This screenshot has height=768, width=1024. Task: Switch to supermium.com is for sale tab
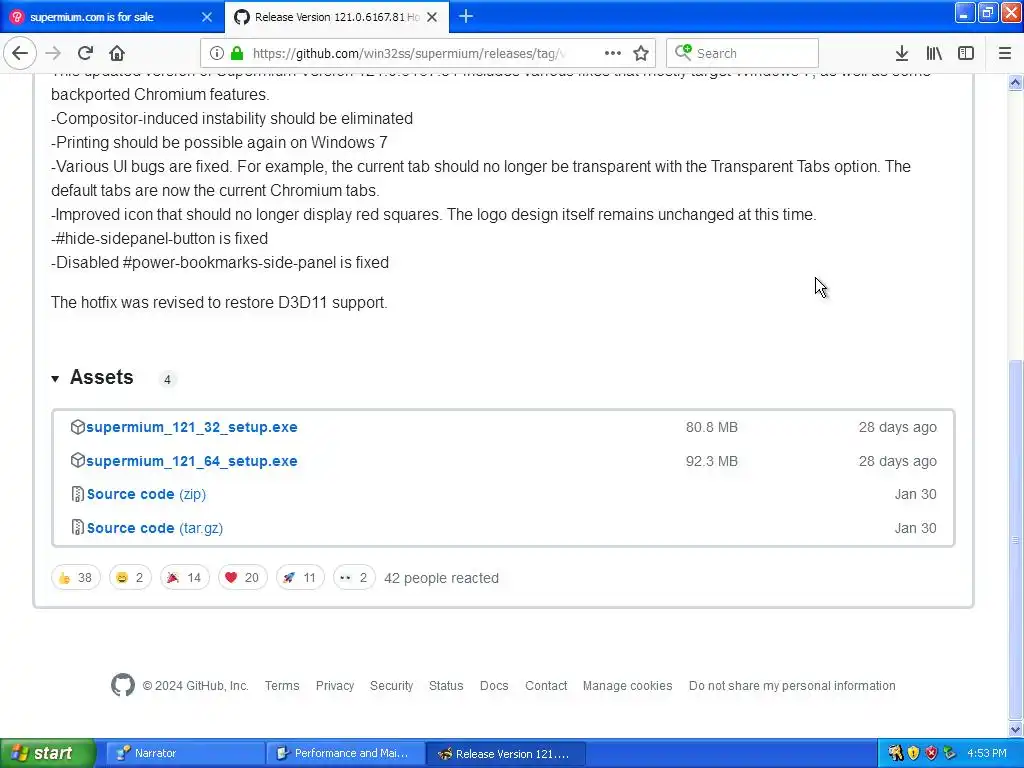(111, 17)
